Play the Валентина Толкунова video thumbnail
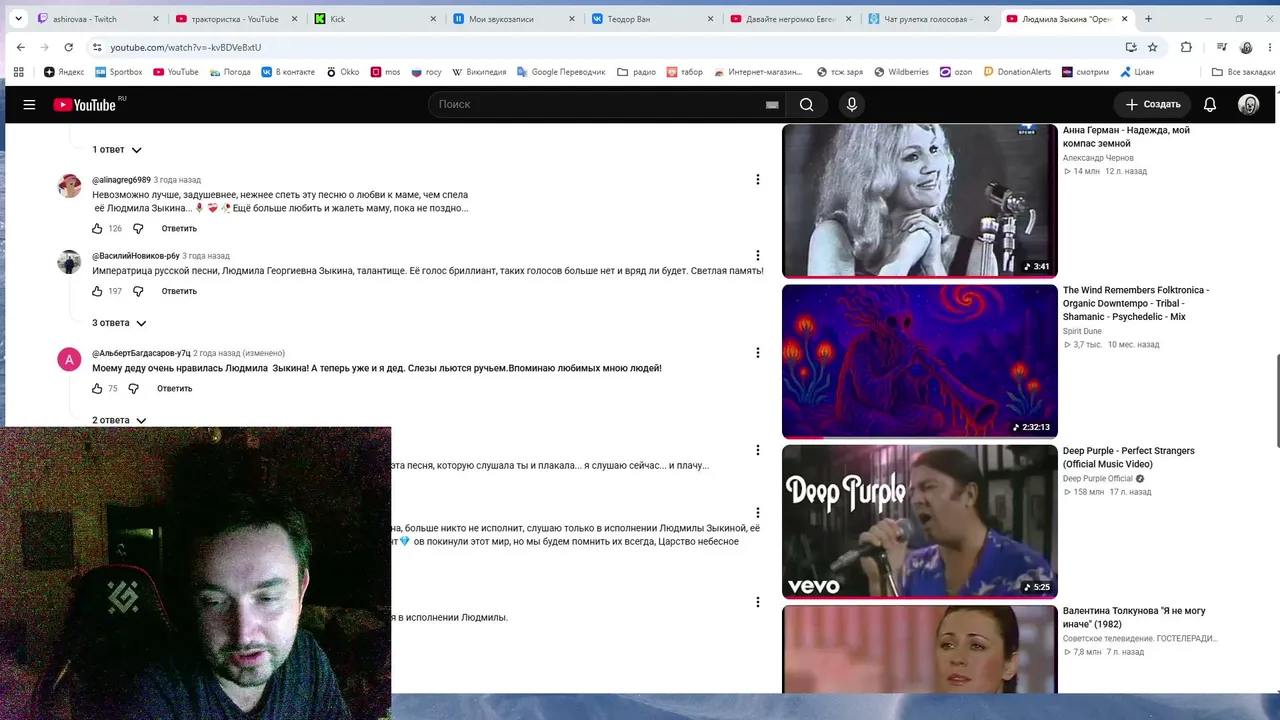1280x720 pixels. click(919, 650)
